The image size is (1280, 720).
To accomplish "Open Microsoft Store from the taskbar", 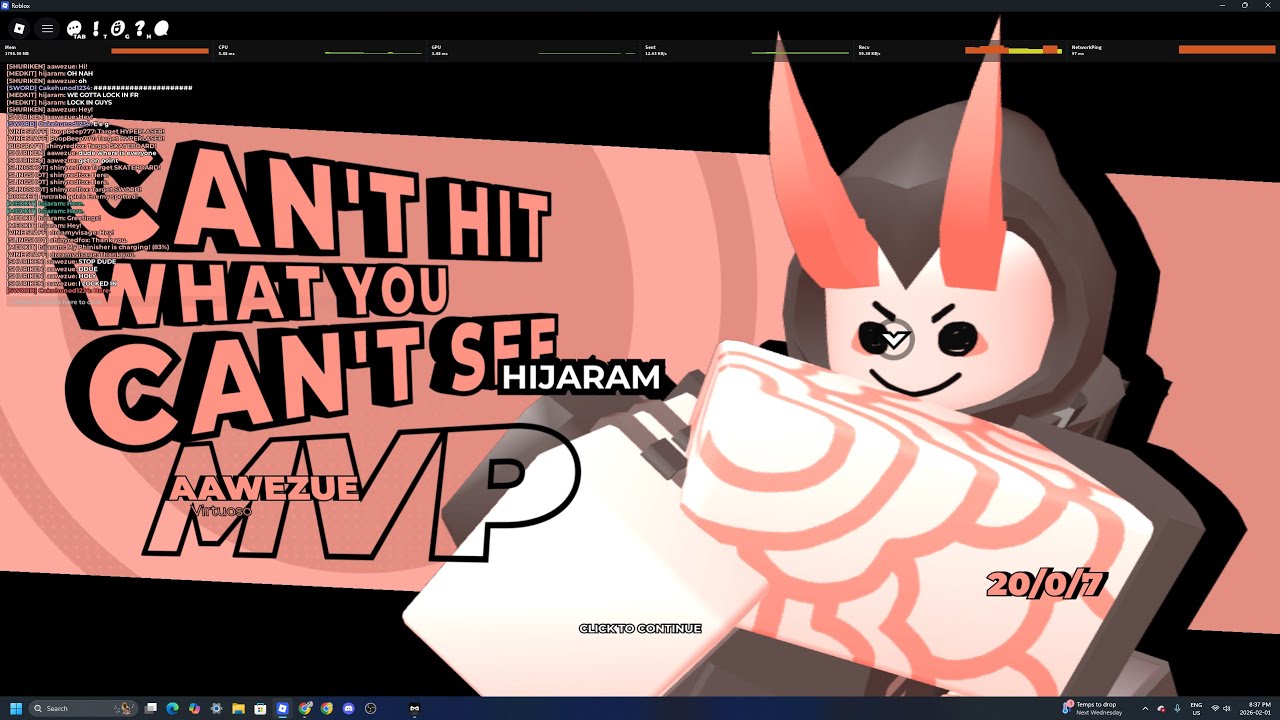I will (x=260, y=708).
